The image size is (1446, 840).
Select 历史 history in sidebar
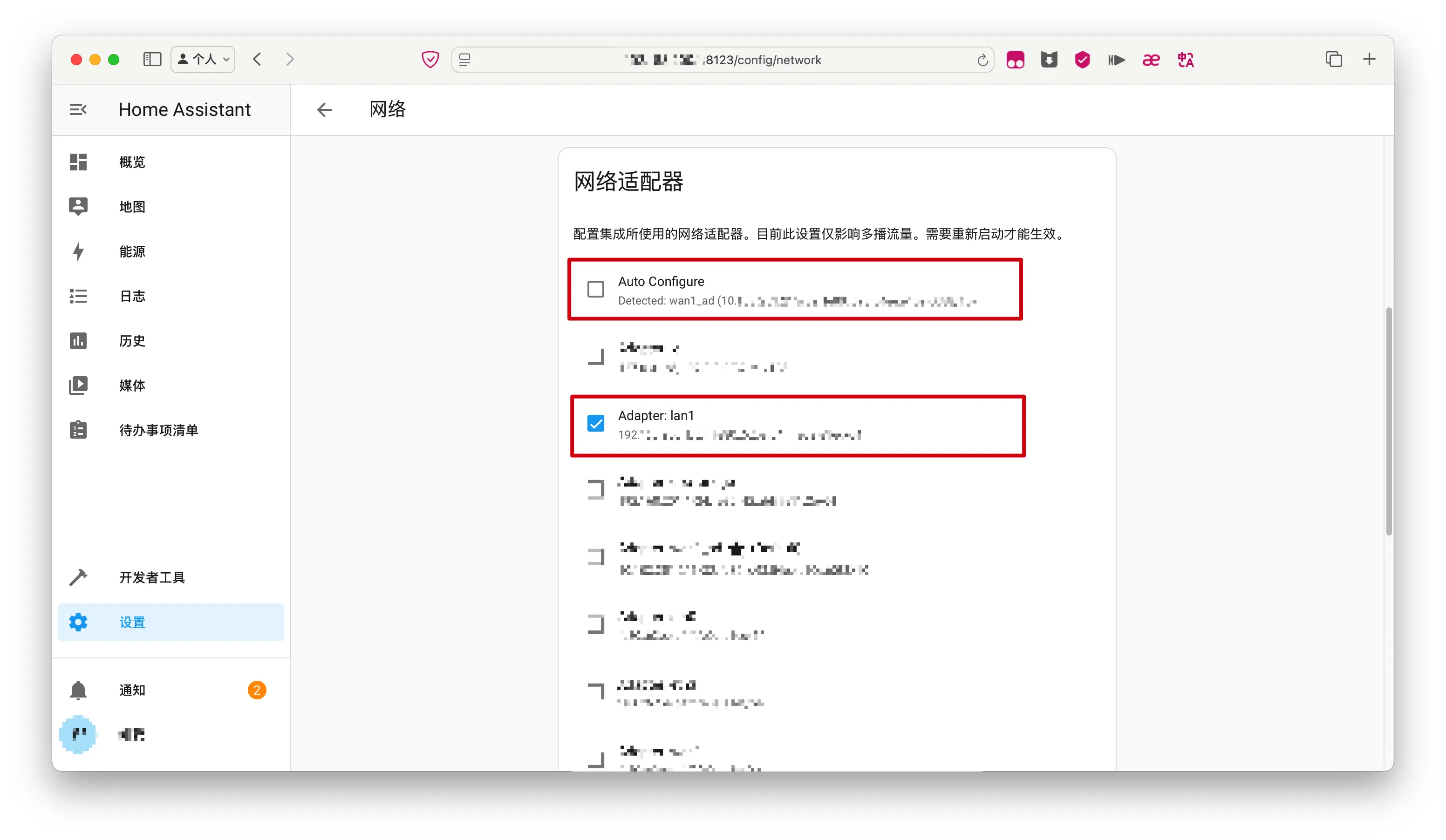[x=132, y=340]
